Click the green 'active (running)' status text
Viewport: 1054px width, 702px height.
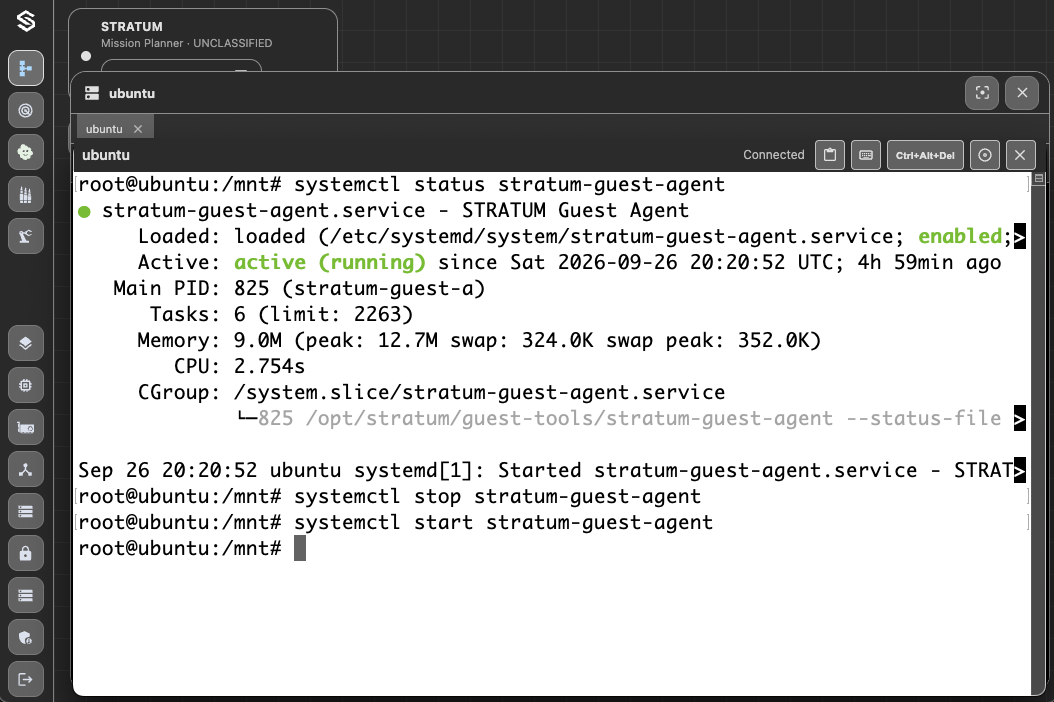tap(330, 262)
